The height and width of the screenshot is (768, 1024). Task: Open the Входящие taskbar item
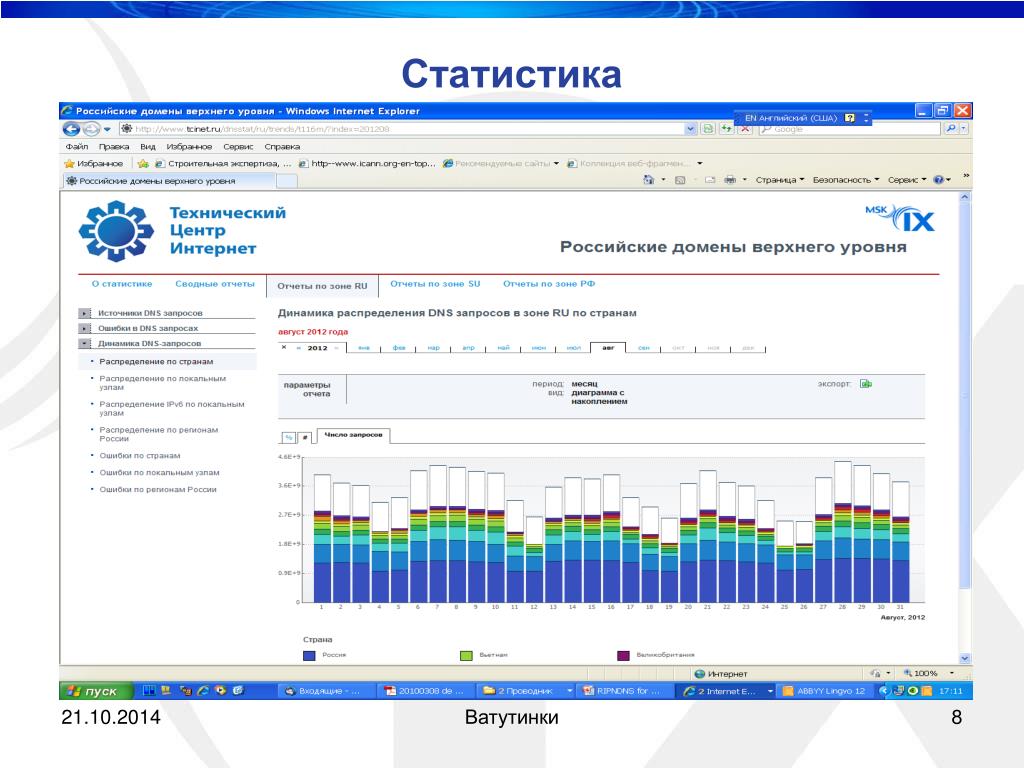coord(327,691)
